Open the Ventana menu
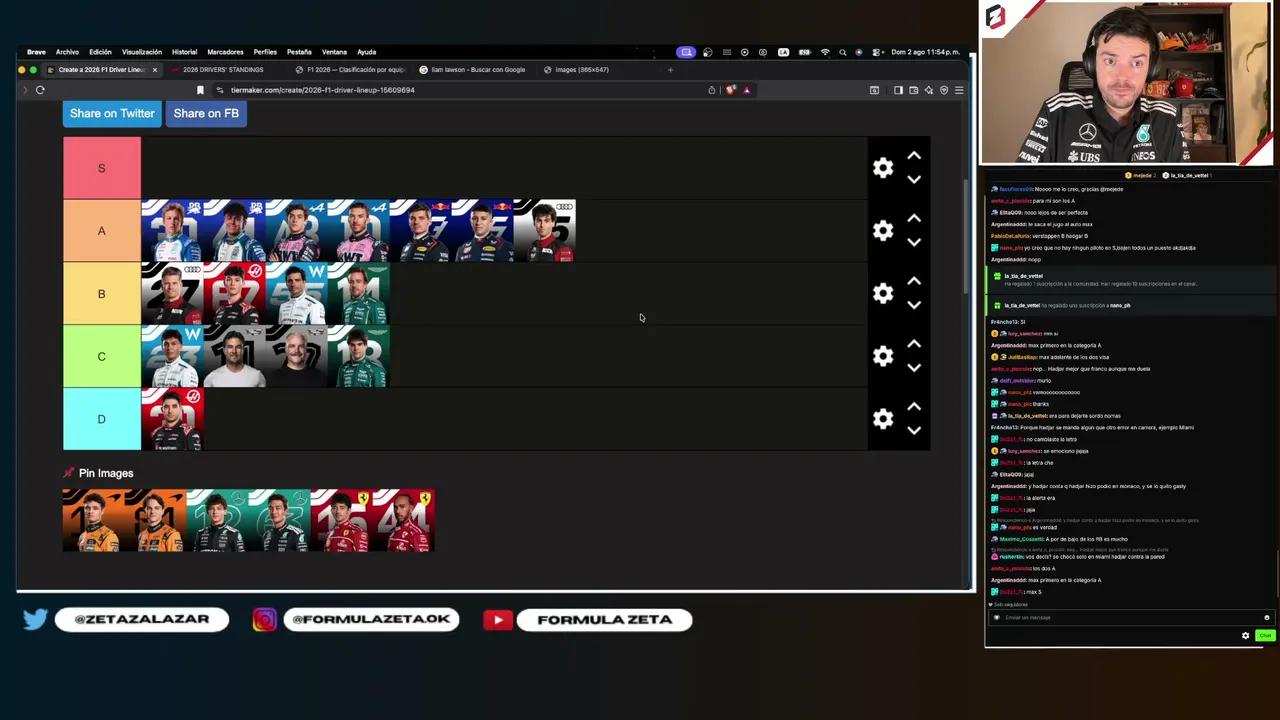 coord(334,52)
